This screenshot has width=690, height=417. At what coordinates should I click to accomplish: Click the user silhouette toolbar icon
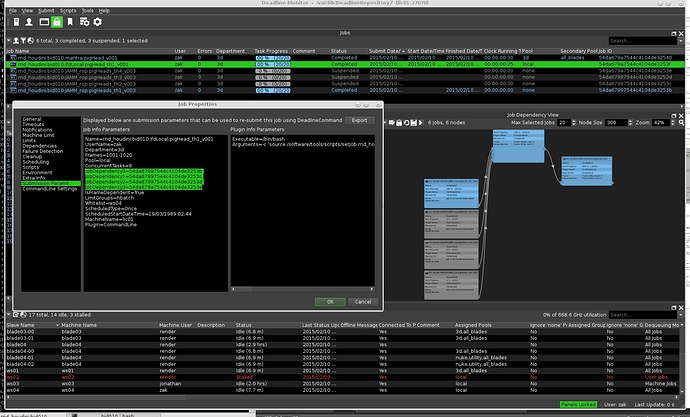[x=29, y=22]
